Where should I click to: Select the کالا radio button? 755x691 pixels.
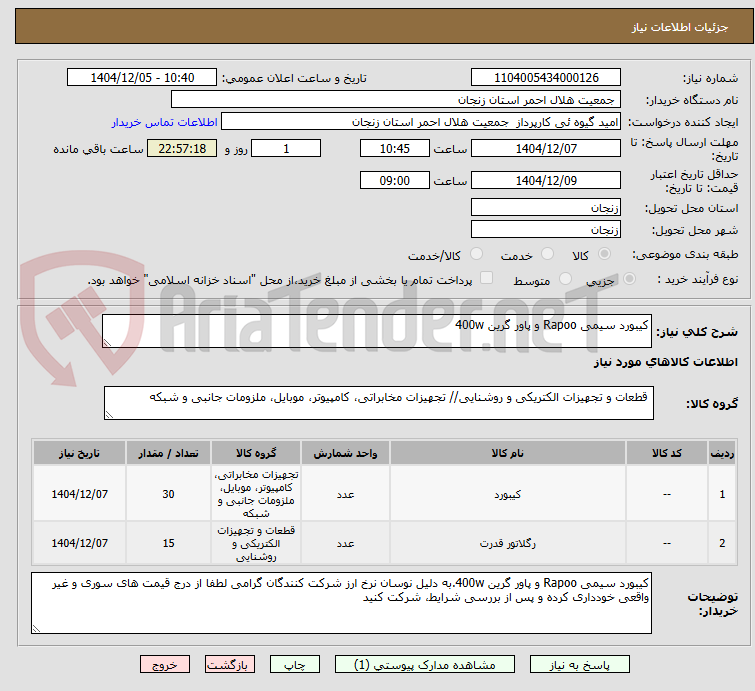point(604,254)
